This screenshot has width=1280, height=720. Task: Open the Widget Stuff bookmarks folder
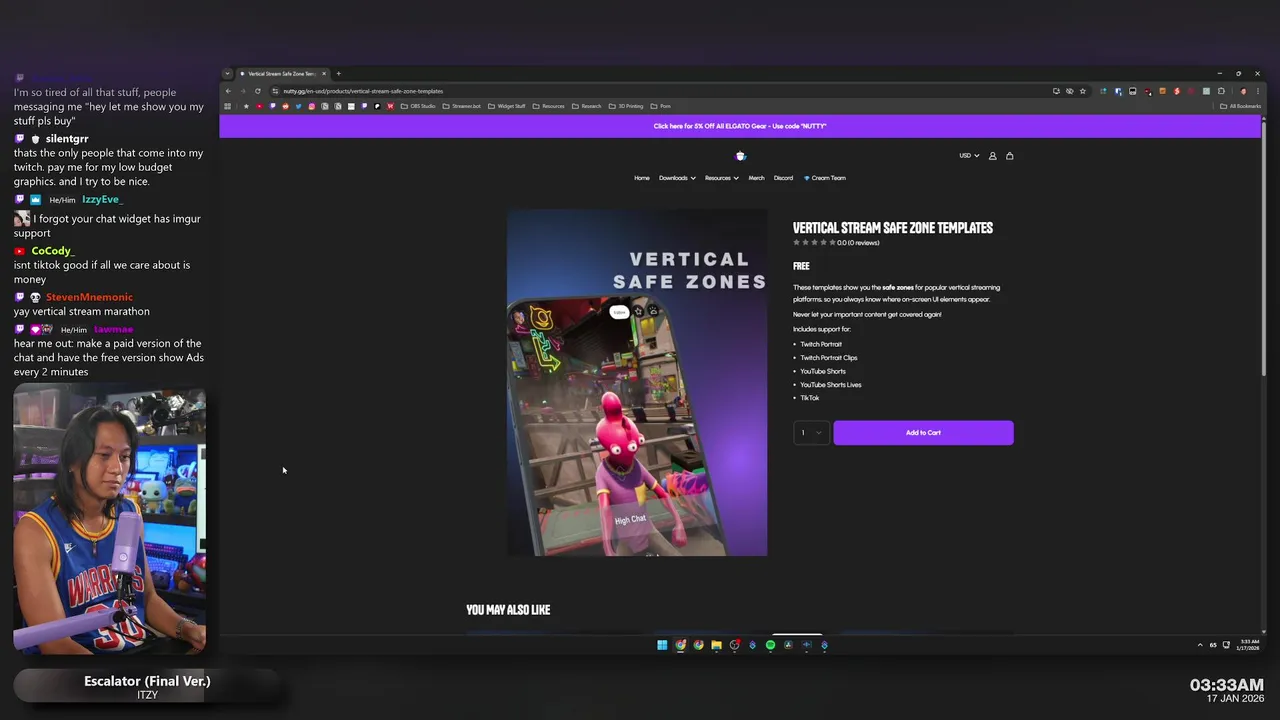point(506,106)
